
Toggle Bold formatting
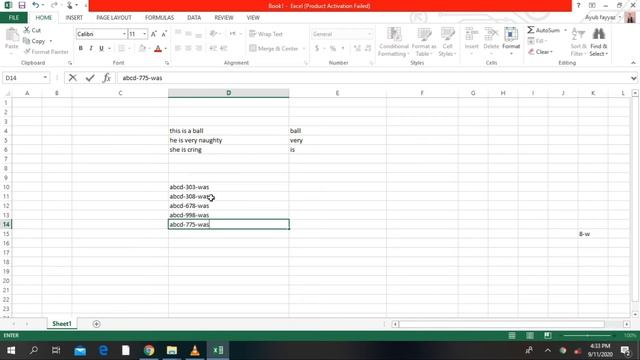coord(80,49)
